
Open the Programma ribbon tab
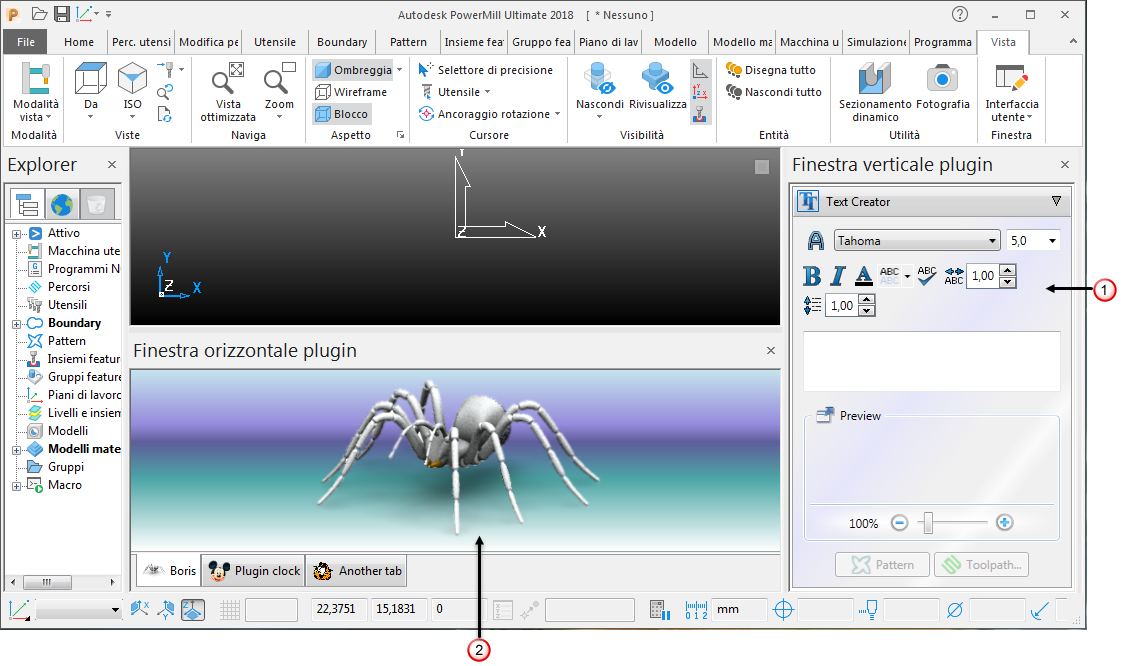coord(943,42)
